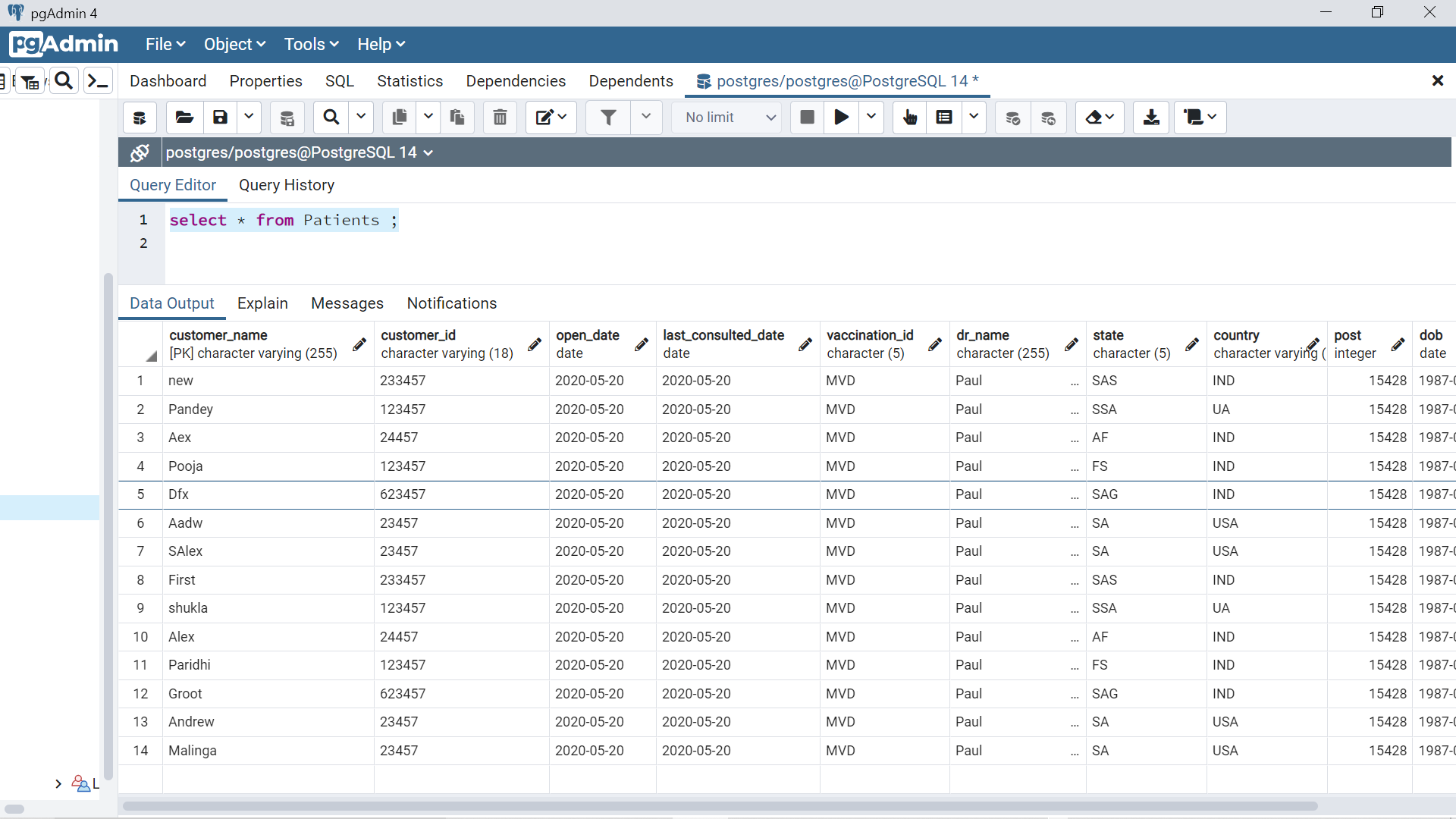Click the Filter funnel icon
Image resolution: width=1456 pixels, height=819 pixels.
(x=608, y=118)
